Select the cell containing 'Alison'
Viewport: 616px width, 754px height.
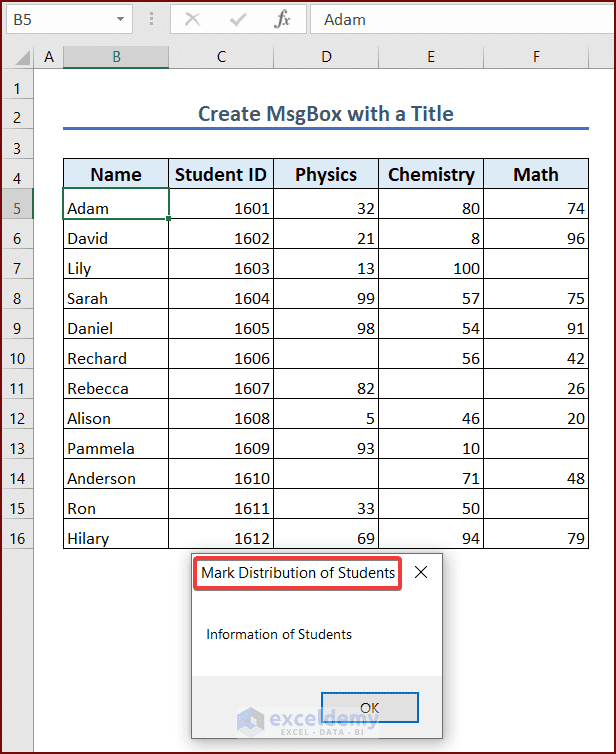[116, 414]
